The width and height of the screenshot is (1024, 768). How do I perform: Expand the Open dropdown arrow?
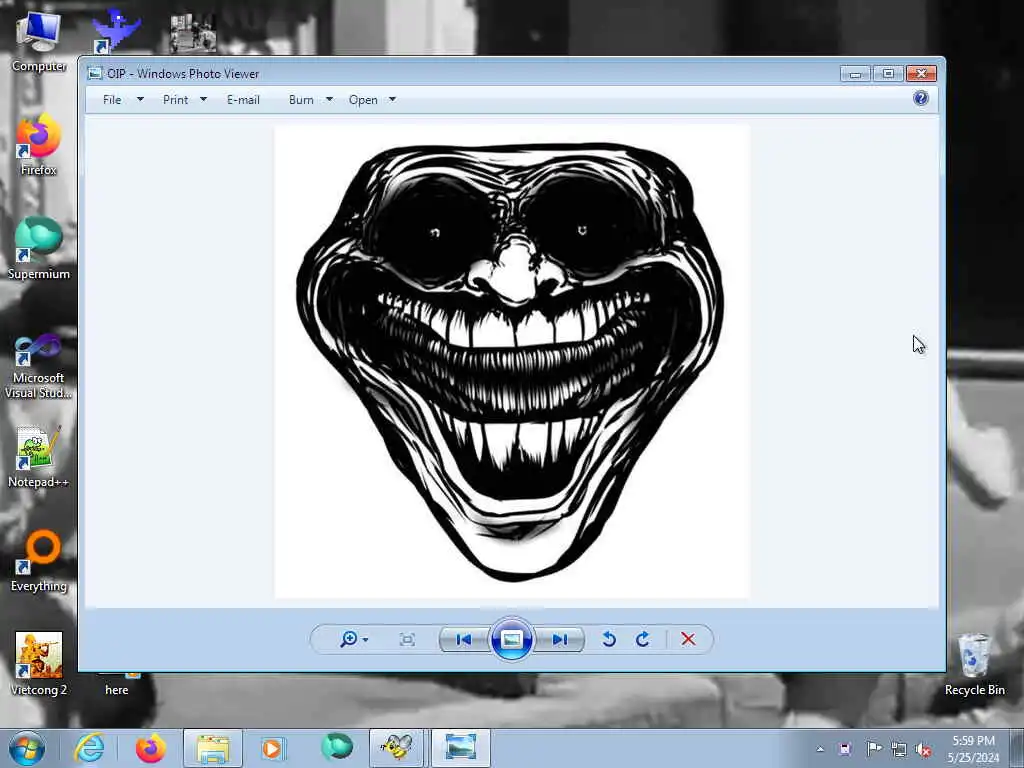pyautogui.click(x=392, y=100)
